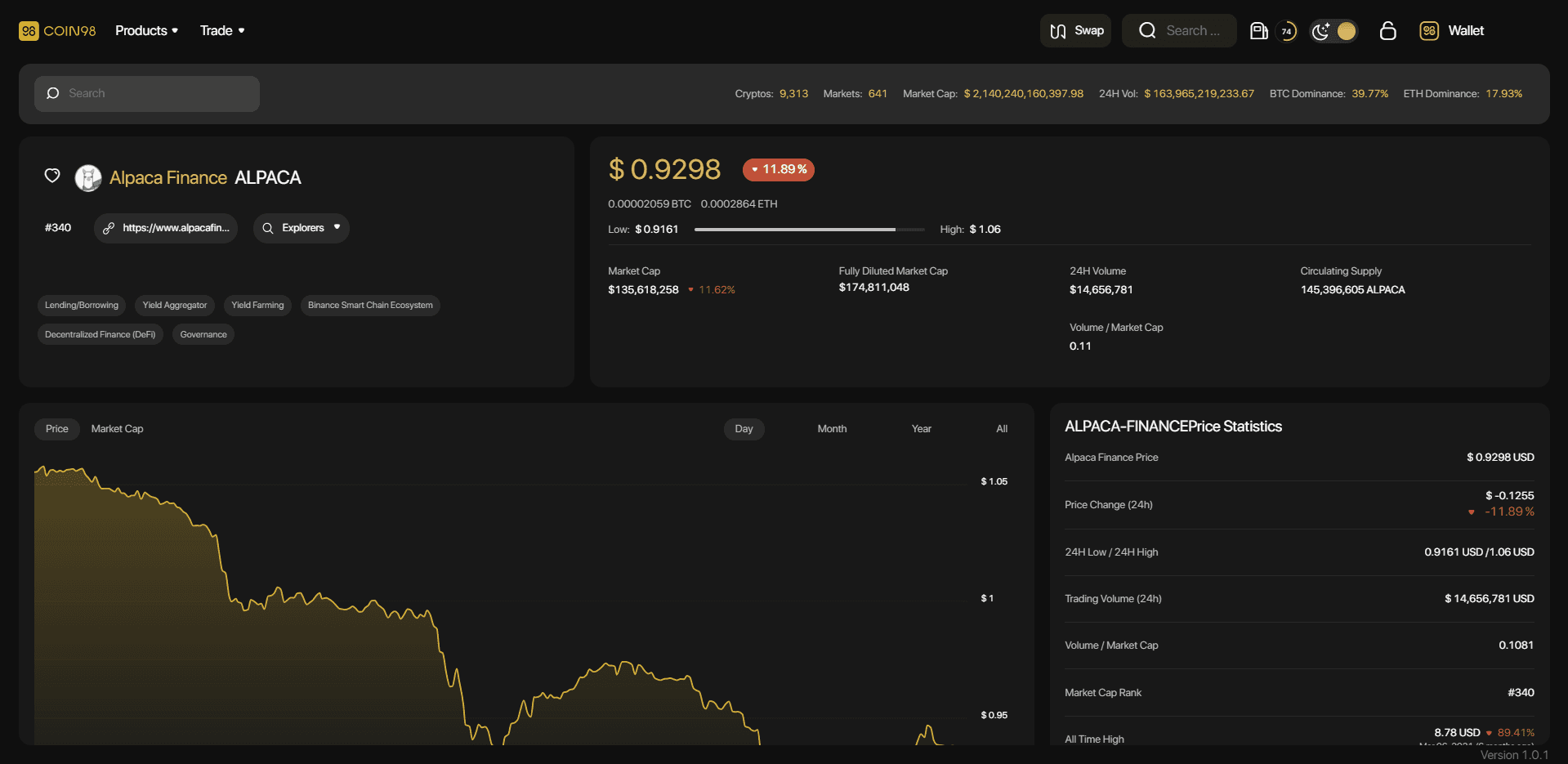Favorite Alpaca Finance with heart icon
Viewport: 1568px width, 764px height.
[52, 176]
